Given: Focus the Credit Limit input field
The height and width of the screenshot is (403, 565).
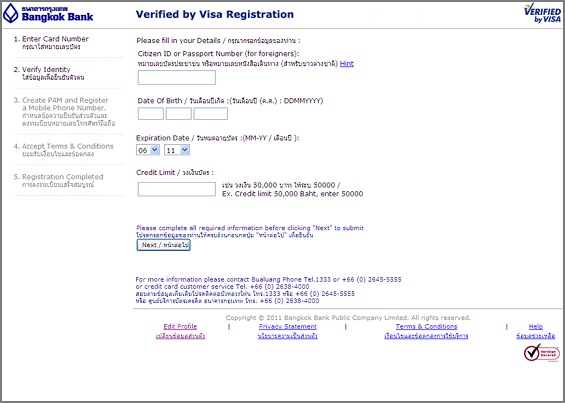Looking at the screenshot, I should coord(177,189).
